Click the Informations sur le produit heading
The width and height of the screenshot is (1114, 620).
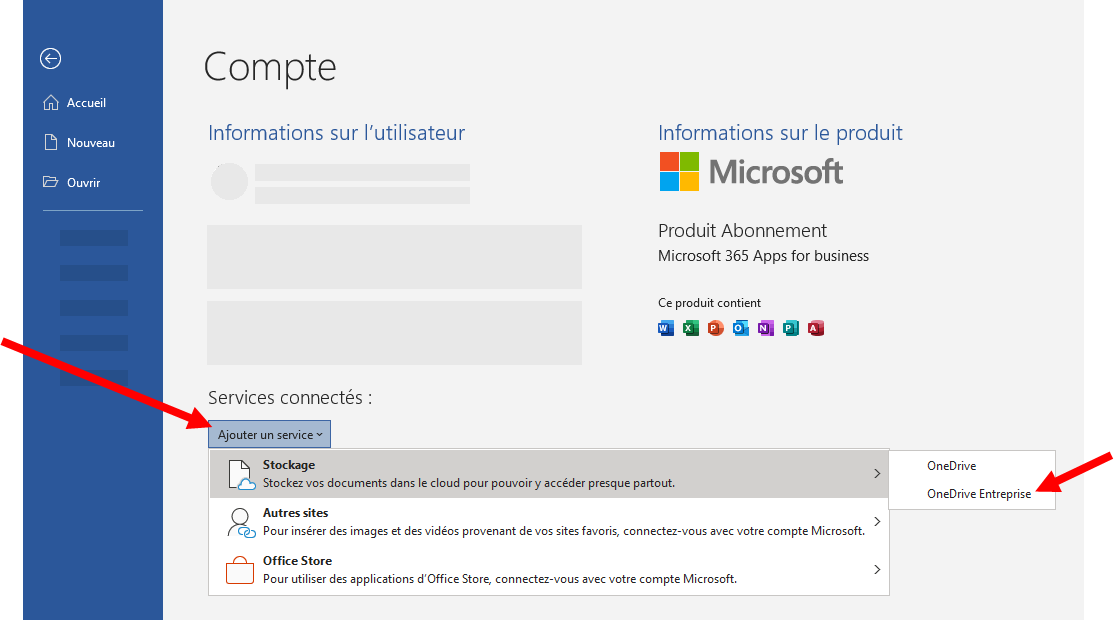pos(780,133)
